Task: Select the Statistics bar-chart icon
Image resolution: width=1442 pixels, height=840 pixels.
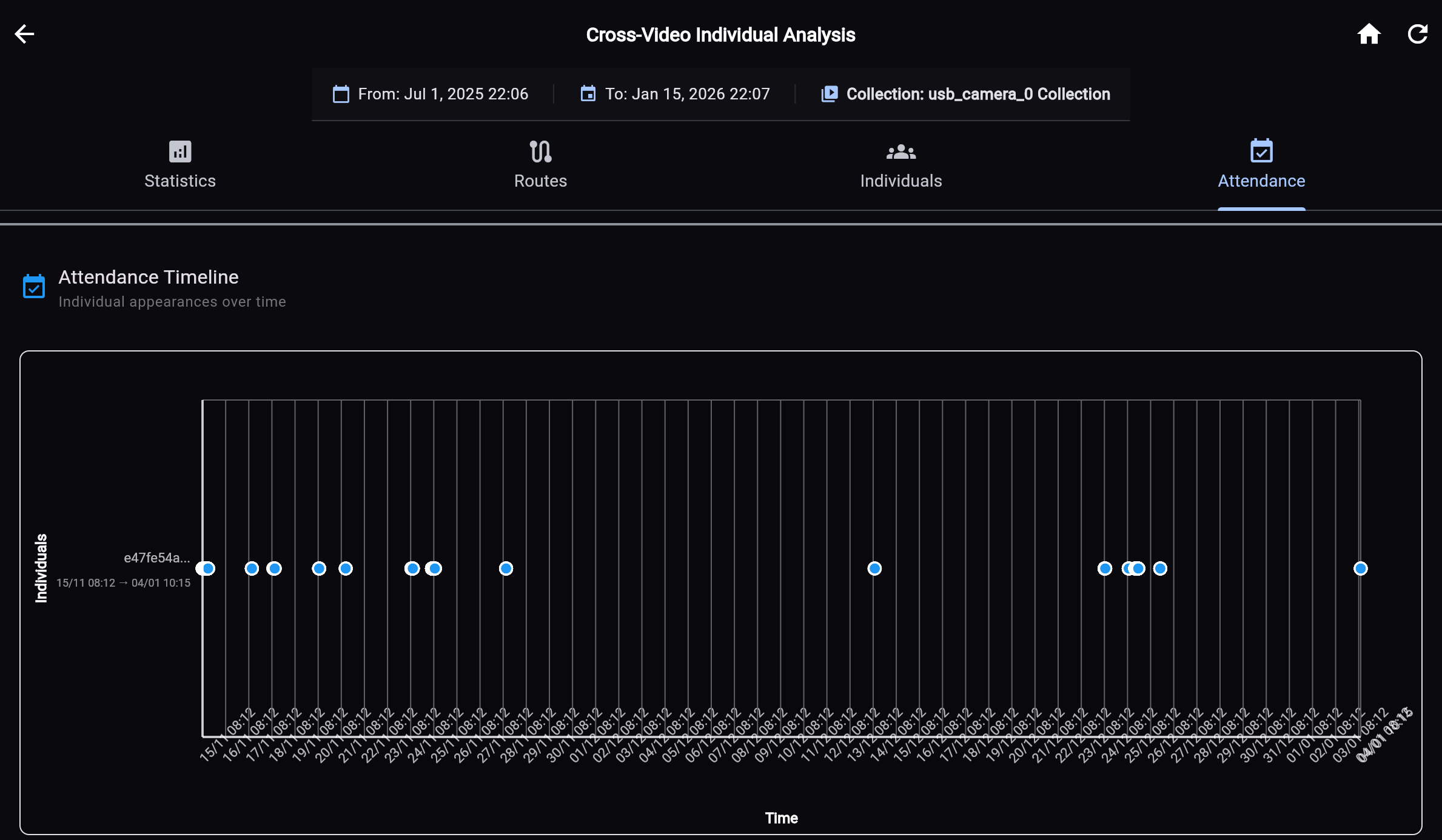Action: click(x=179, y=152)
